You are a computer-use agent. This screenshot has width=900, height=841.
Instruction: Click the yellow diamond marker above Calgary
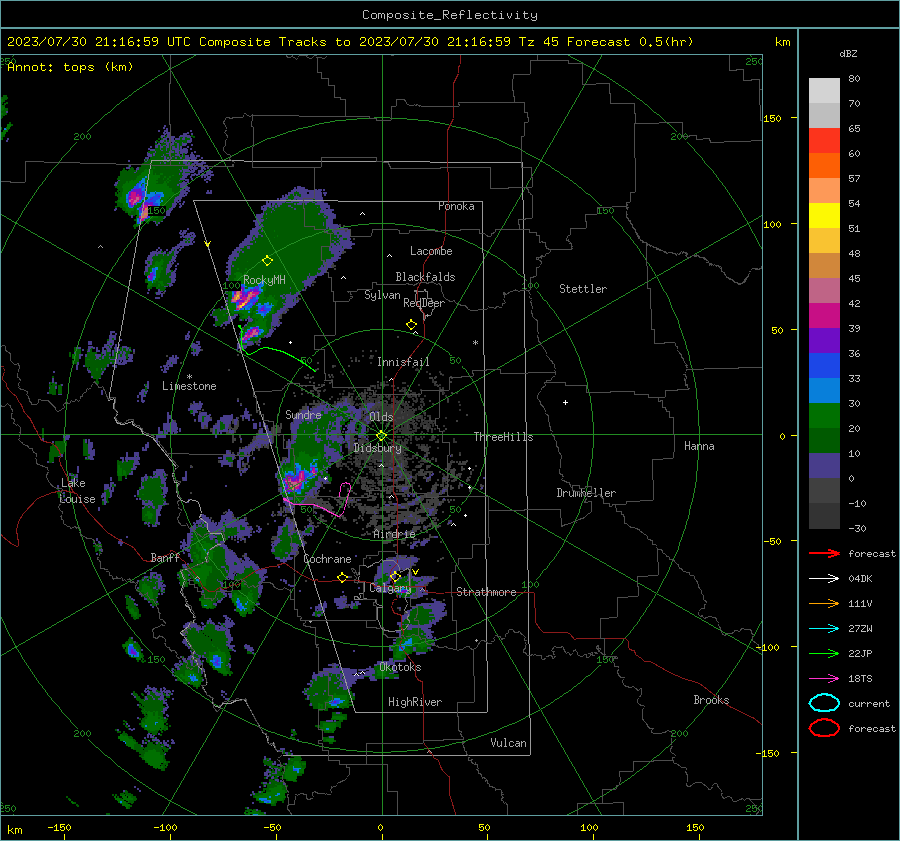pyautogui.click(x=395, y=576)
